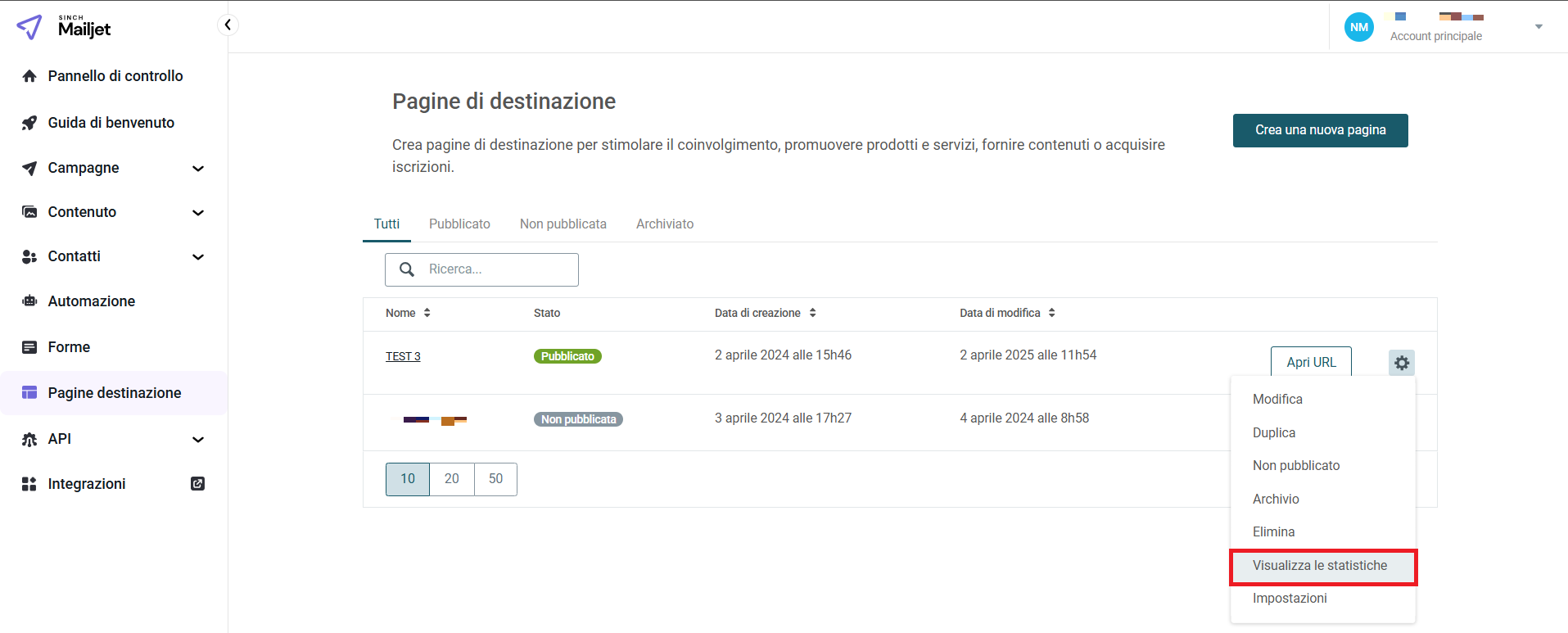Screen dimensions: 1568x633
Task: Expand the Campagne menu chevron
Action: (197, 169)
